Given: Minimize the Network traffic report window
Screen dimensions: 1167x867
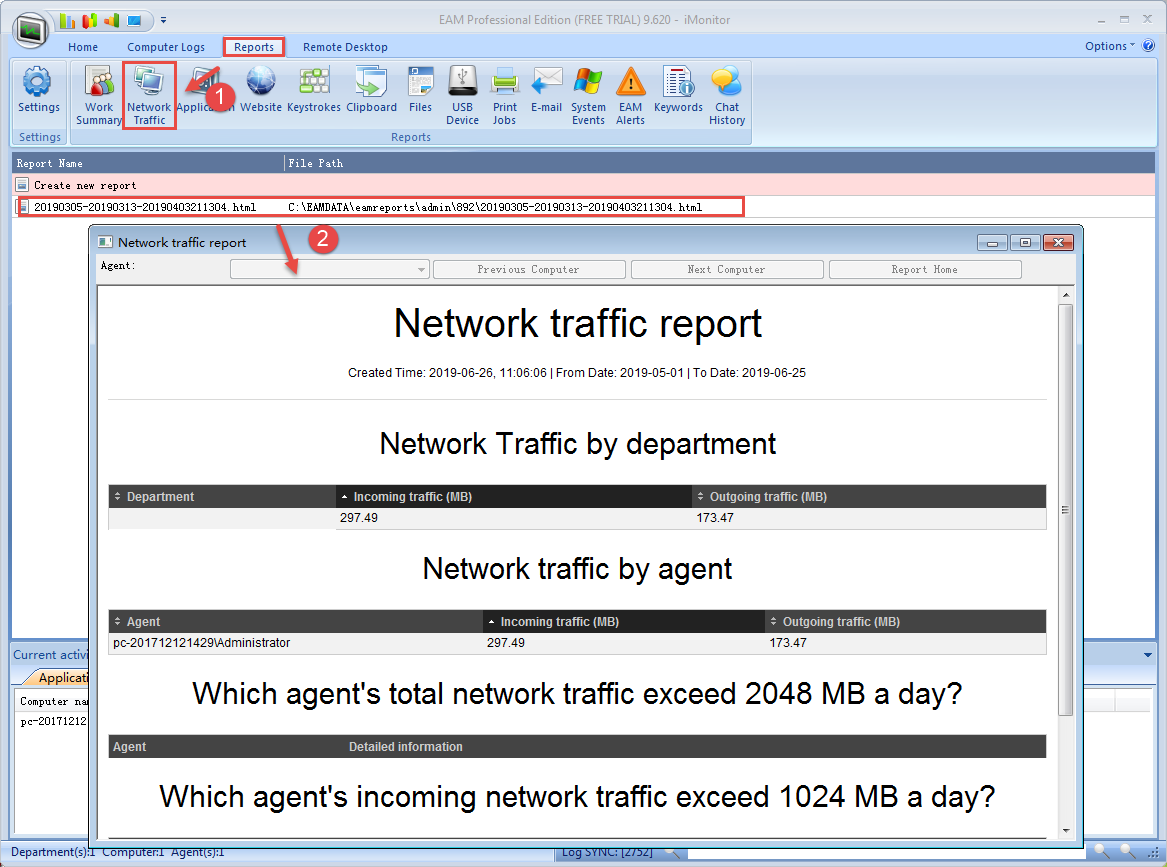Looking at the screenshot, I should 992,243.
